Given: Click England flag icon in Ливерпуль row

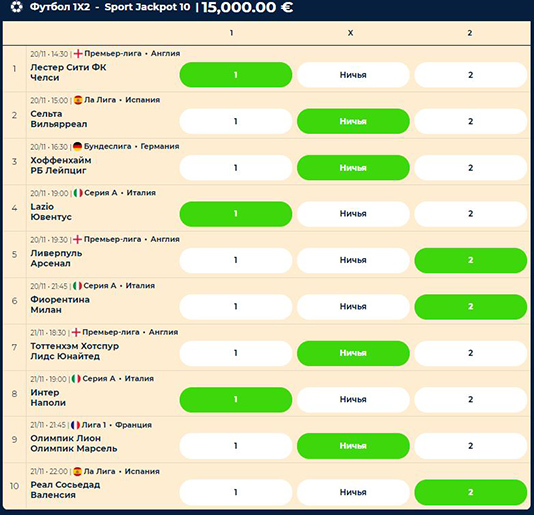Looking at the screenshot, I should pyautogui.click(x=78, y=239).
